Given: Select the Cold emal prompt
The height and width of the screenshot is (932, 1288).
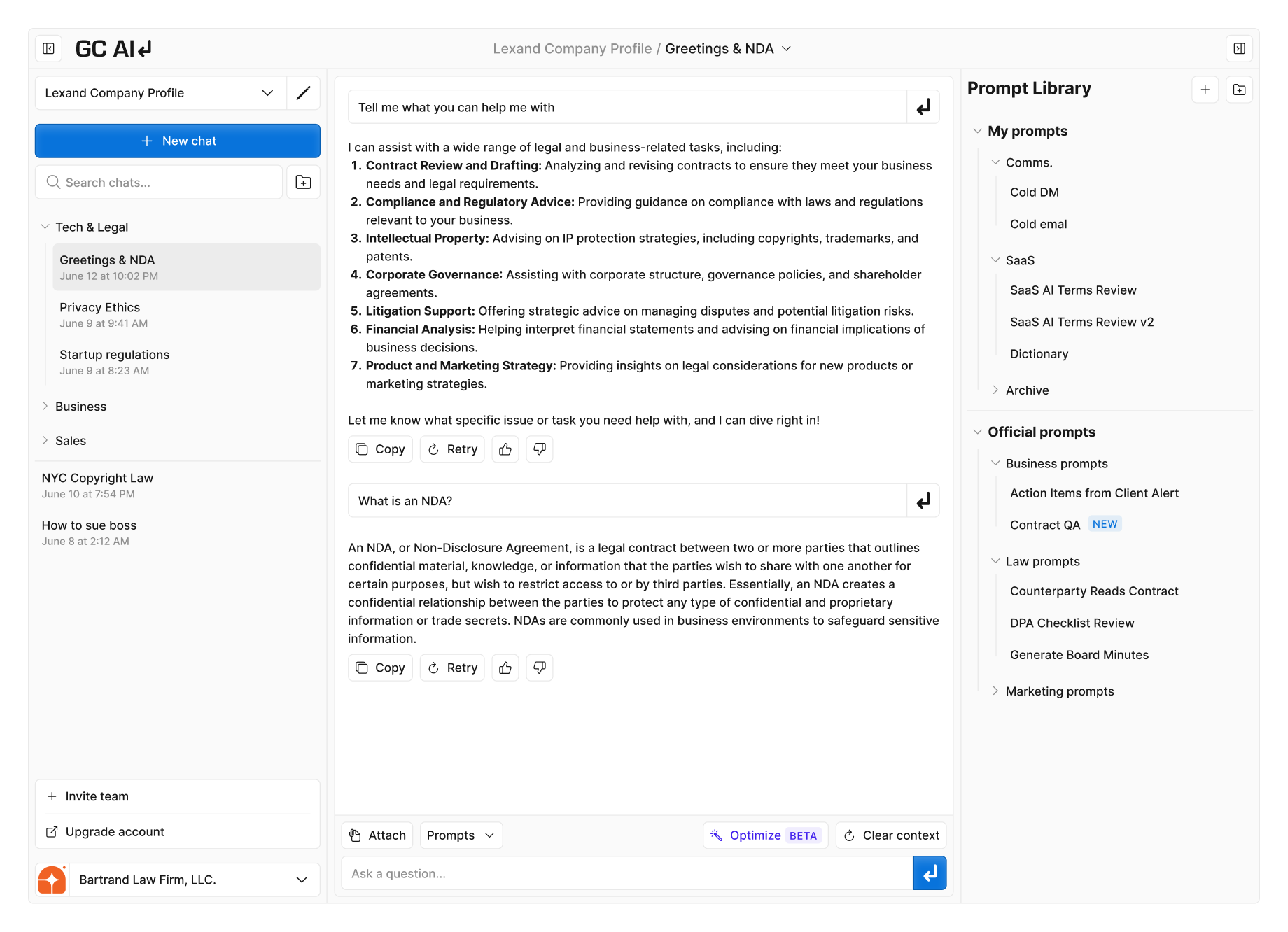Looking at the screenshot, I should (1039, 224).
